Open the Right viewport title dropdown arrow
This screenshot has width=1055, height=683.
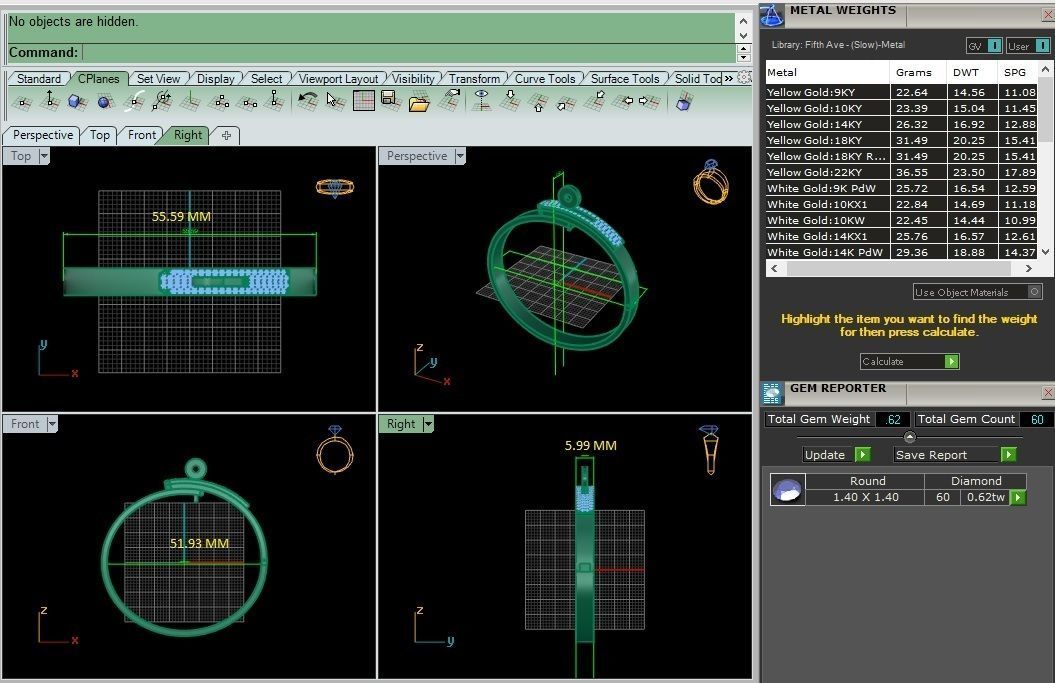click(x=428, y=424)
